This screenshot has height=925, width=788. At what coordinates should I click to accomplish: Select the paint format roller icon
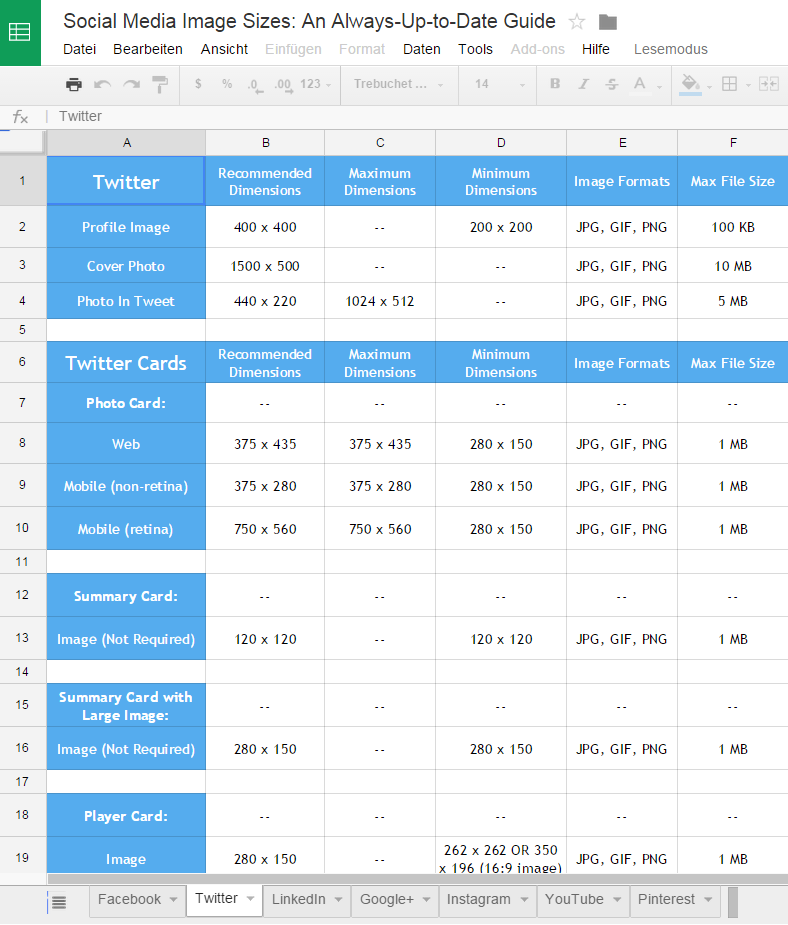click(x=160, y=84)
